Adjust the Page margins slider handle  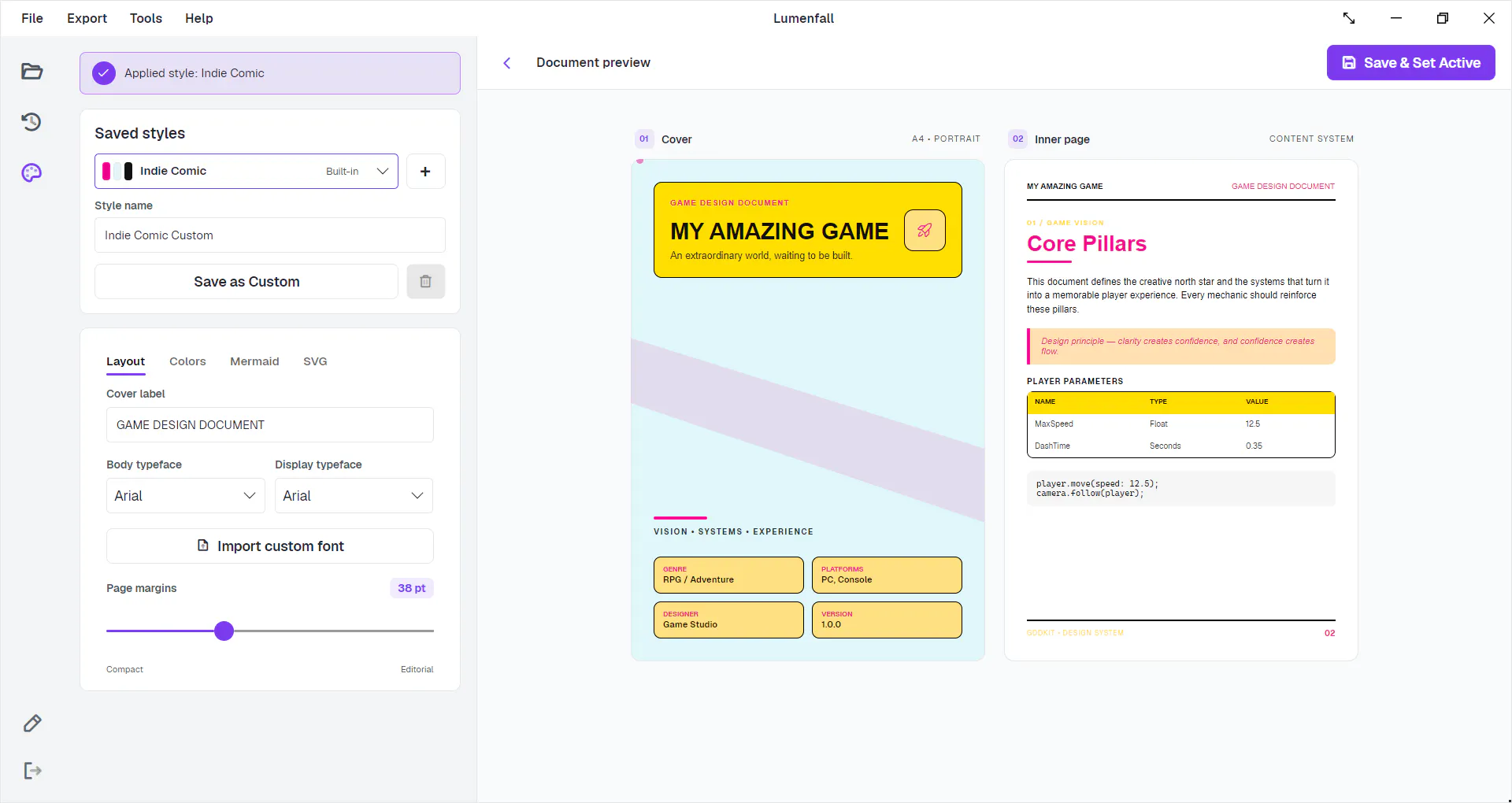tap(224, 631)
